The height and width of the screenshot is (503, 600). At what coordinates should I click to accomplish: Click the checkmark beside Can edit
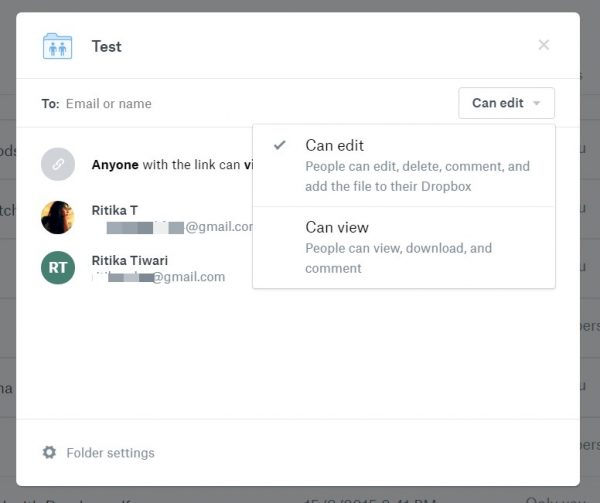tap(280, 145)
